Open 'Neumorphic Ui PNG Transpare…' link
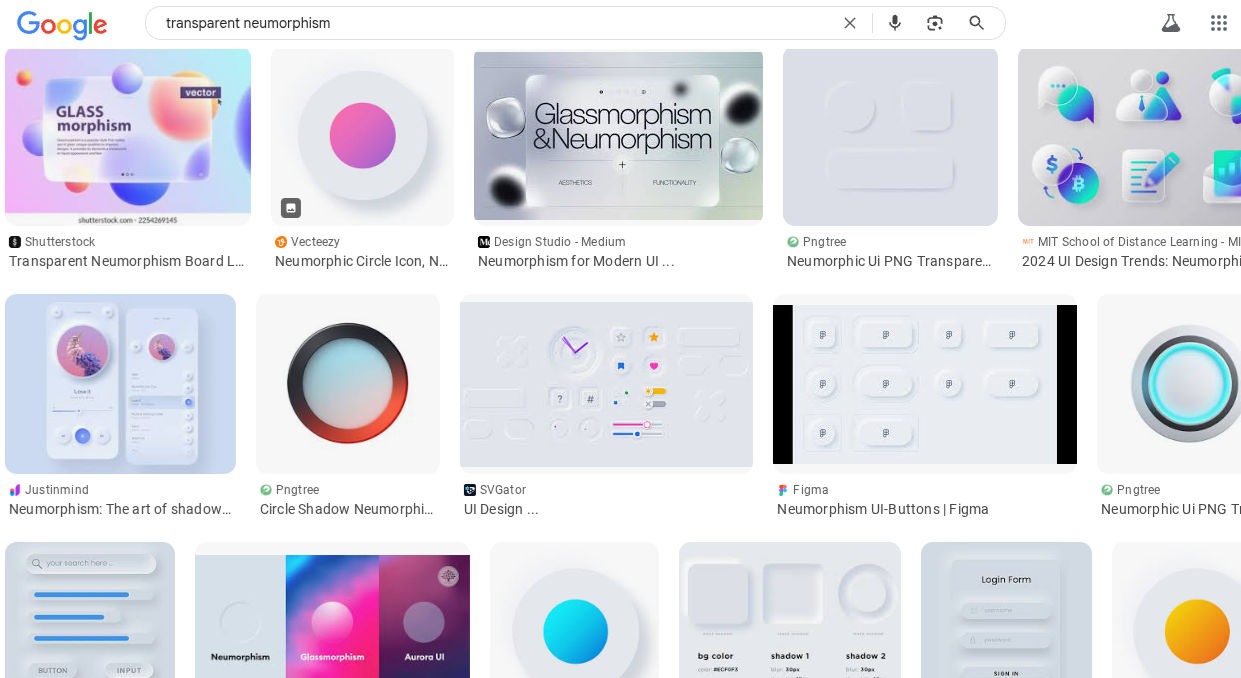 [x=889, y=261]
